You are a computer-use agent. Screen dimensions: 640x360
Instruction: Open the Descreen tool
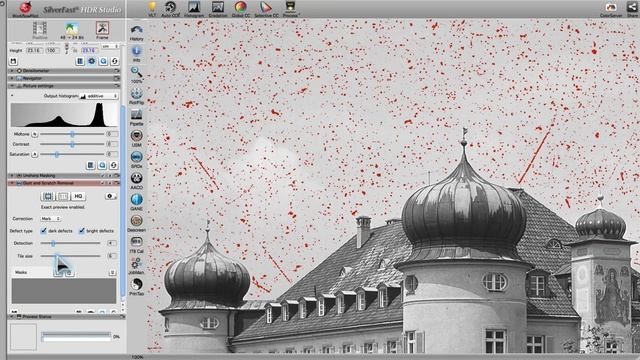(136, 223)
